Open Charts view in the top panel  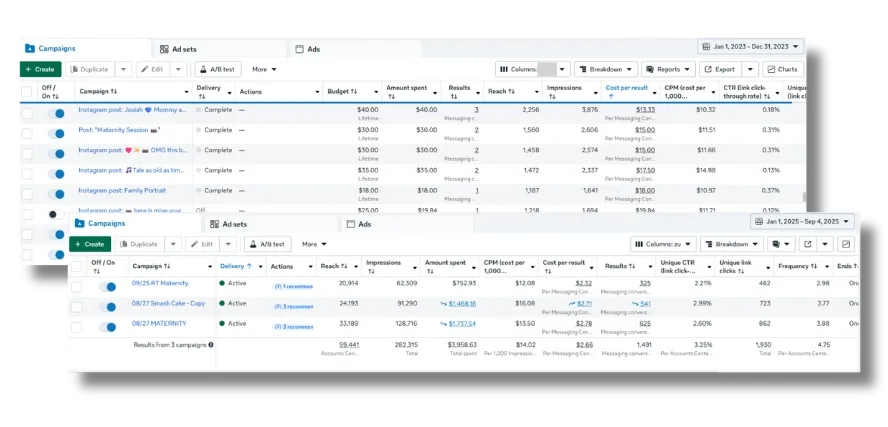(x=783, y=69)
